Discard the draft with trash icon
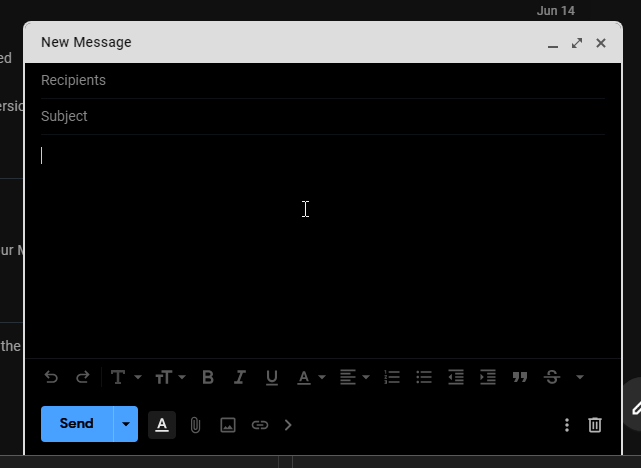The height and width of the screenshot is (468, 641). pyautogui.click(x=595, y=425)
